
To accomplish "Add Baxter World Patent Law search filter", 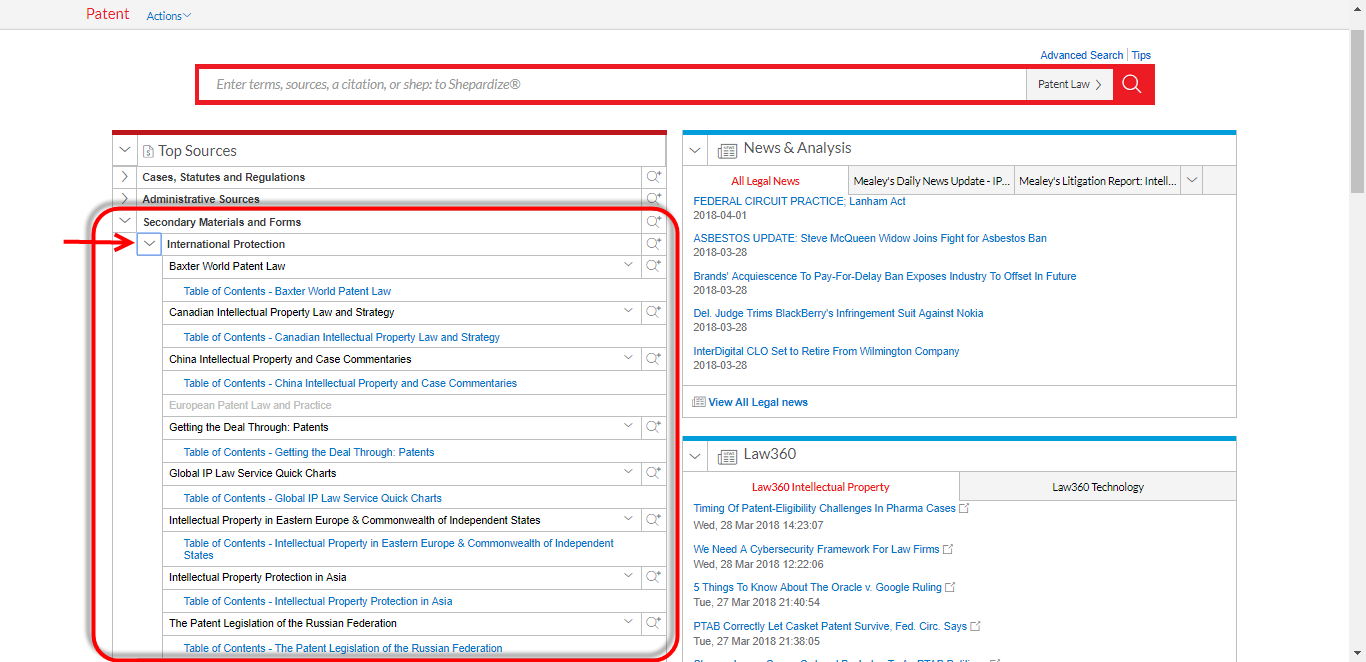I will (654, 266).
